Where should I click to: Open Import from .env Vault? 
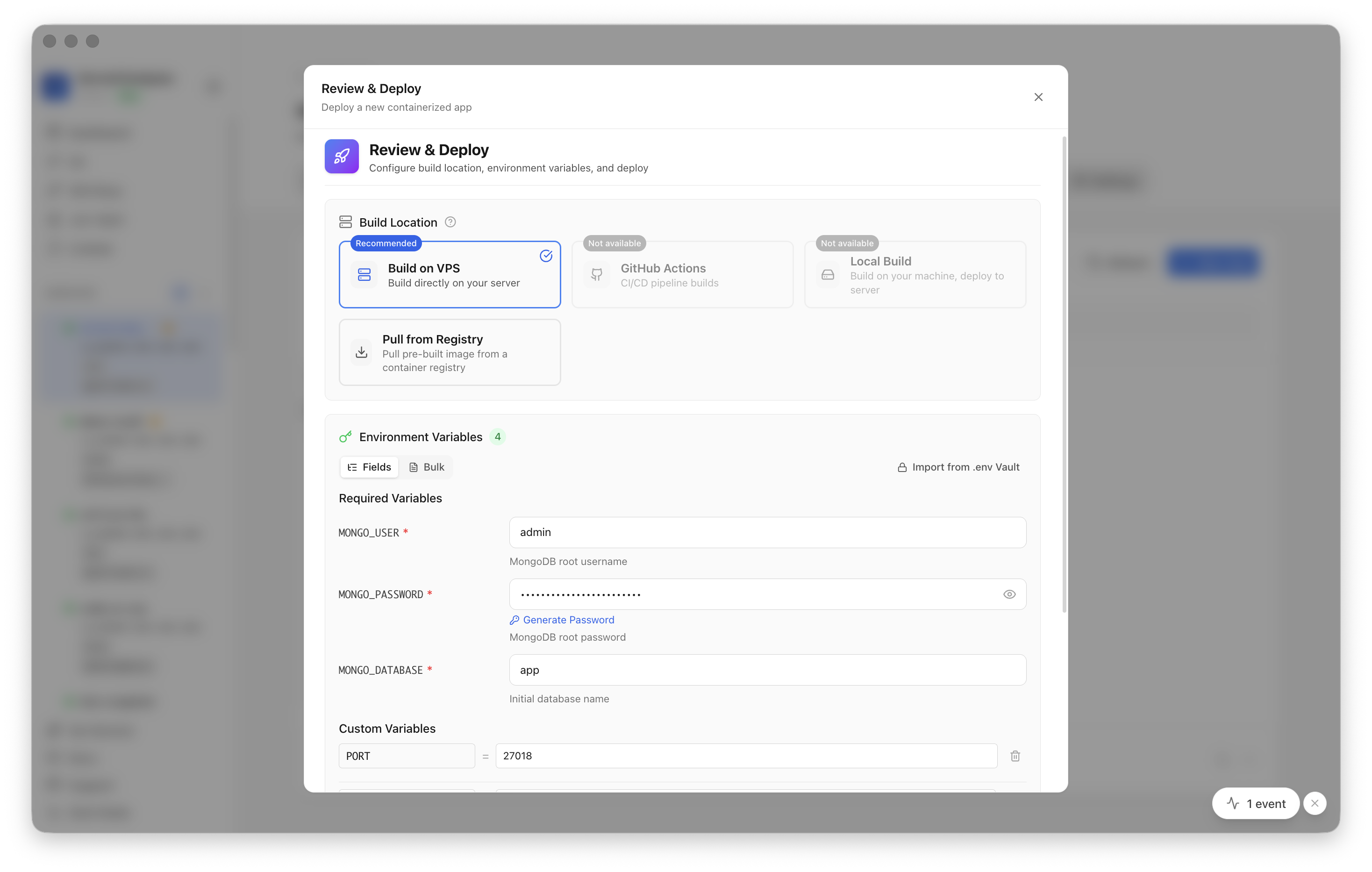point(958,467)
